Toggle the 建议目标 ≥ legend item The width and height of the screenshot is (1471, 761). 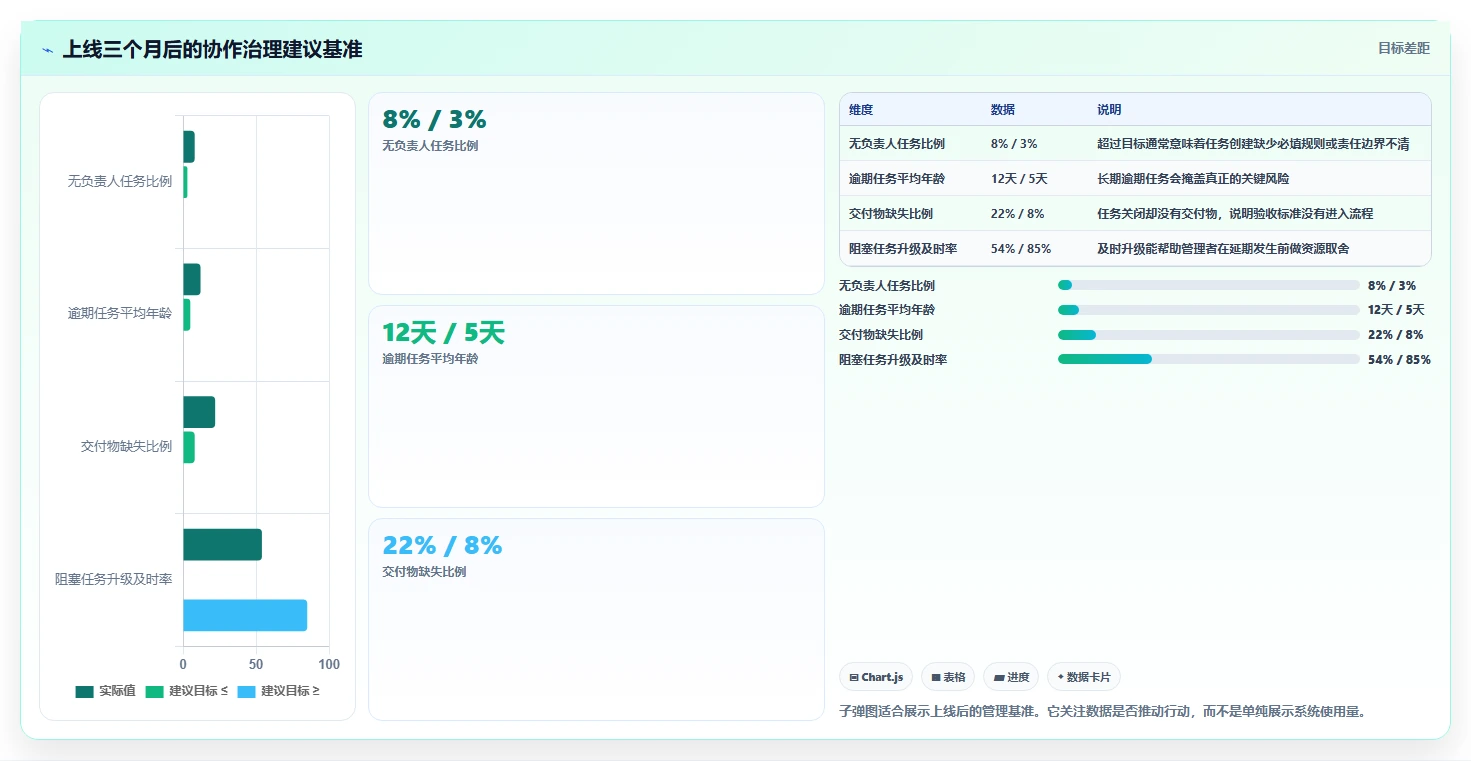point(279,691)
